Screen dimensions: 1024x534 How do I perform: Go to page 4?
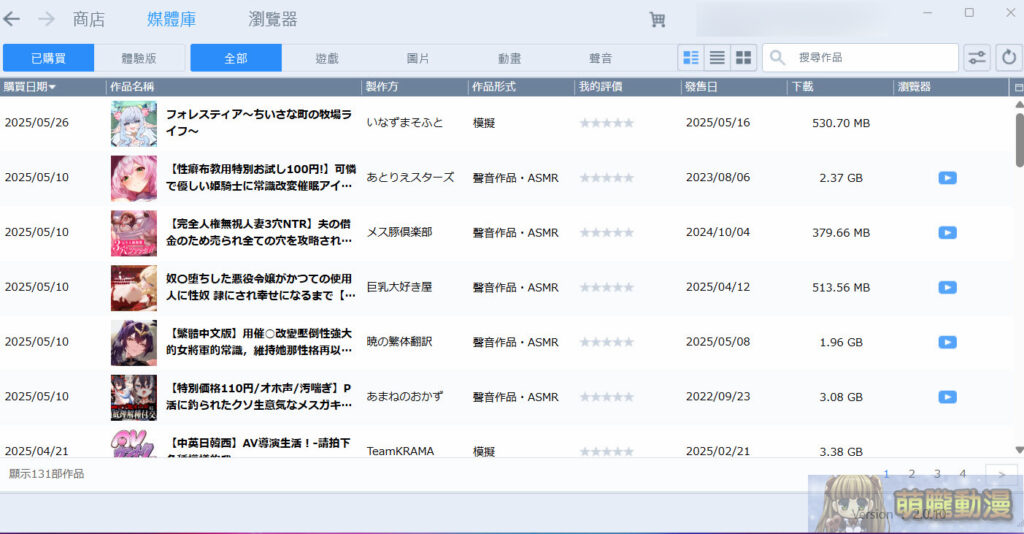(963, 474)
